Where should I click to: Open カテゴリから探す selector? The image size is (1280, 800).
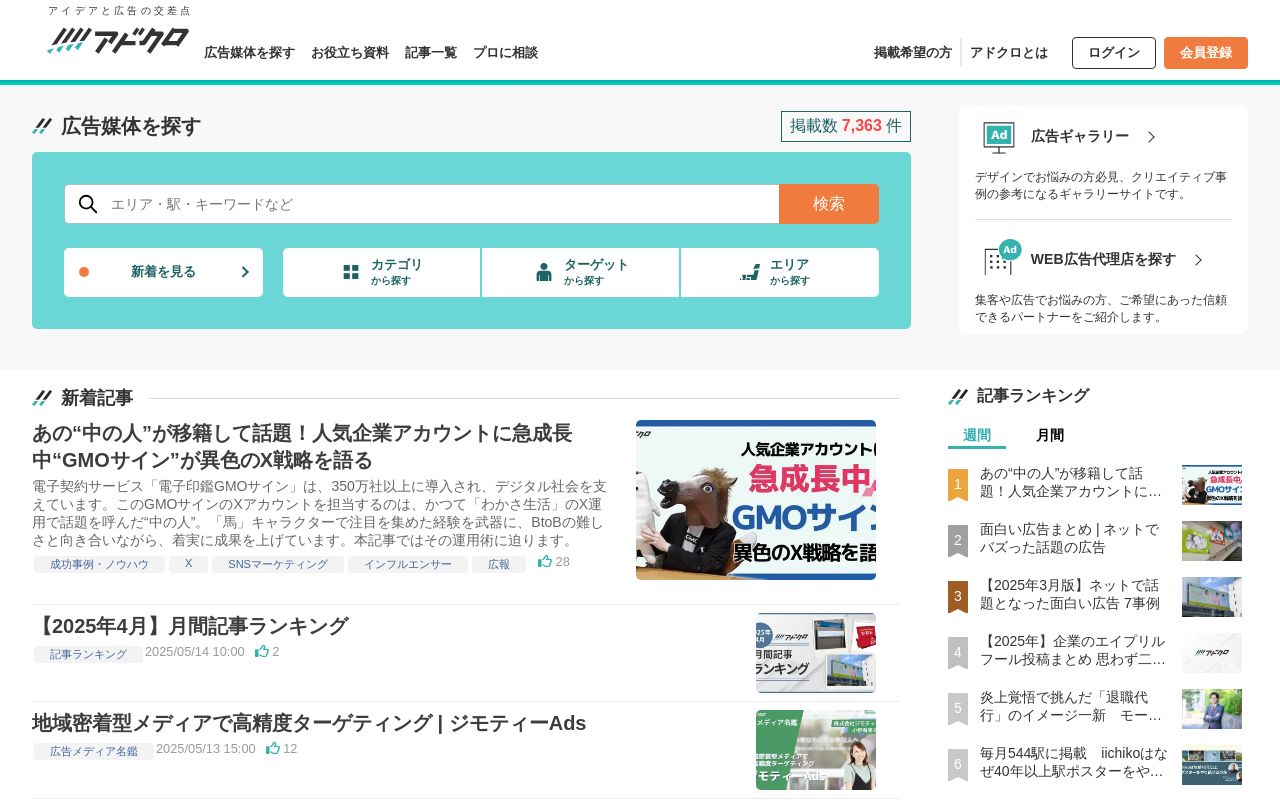tap(382, 272)
